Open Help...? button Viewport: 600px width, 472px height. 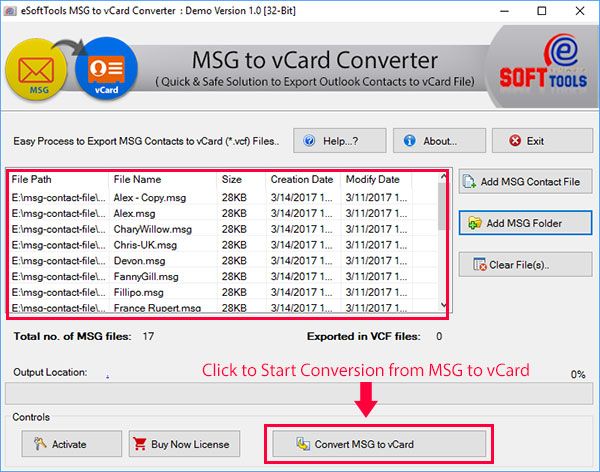coord(340,141)
